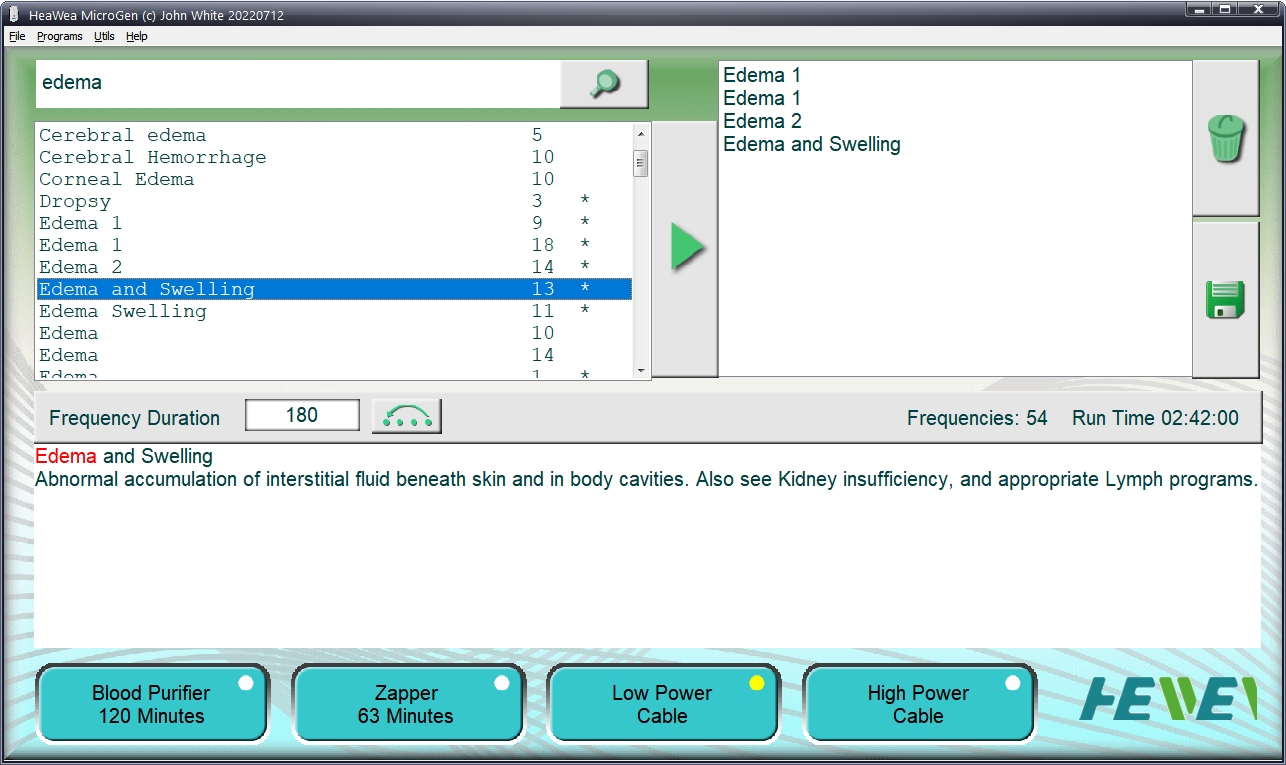Select Cerebral edema in the results list

coord(123,136)
